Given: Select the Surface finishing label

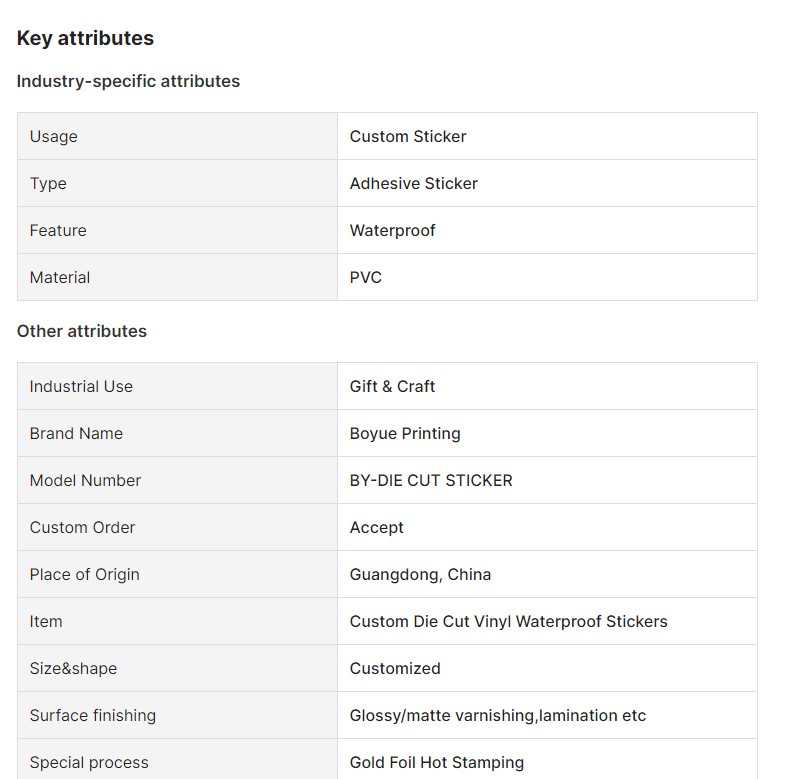Looking at the screenshot, I should [x=93, y=716].
